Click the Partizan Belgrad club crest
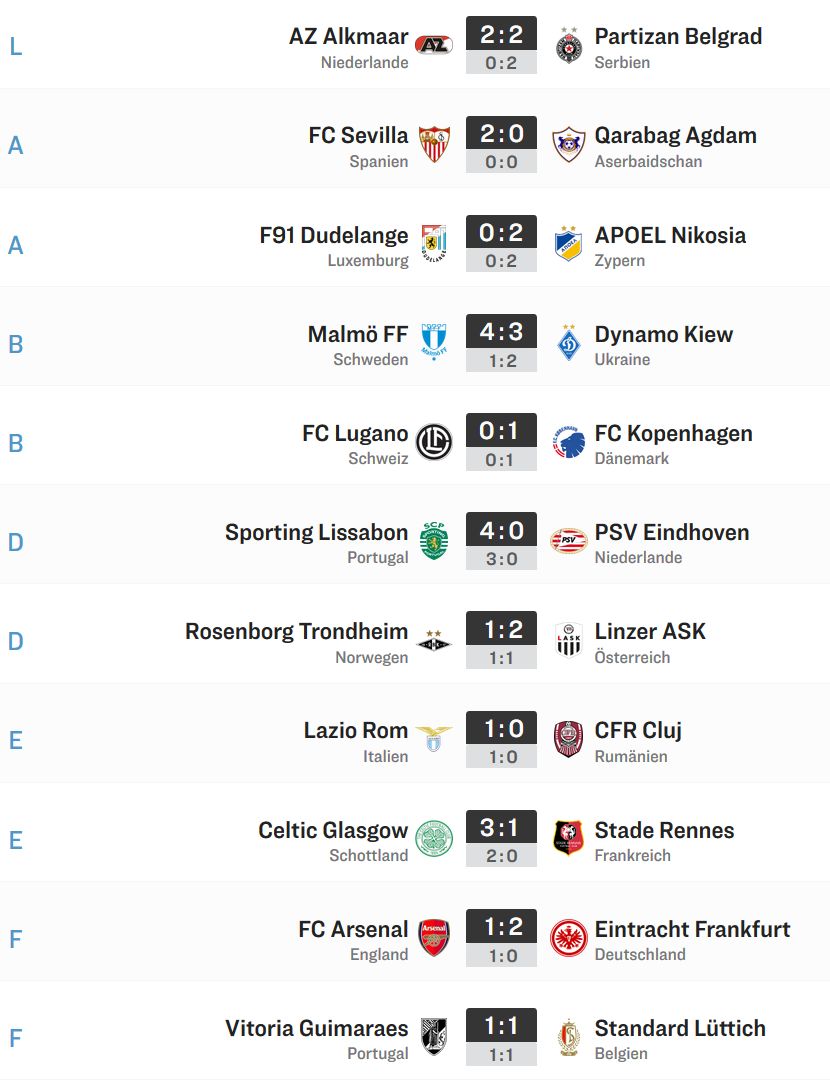This screenshot has height=1084, width=830. tap(569, 46)
